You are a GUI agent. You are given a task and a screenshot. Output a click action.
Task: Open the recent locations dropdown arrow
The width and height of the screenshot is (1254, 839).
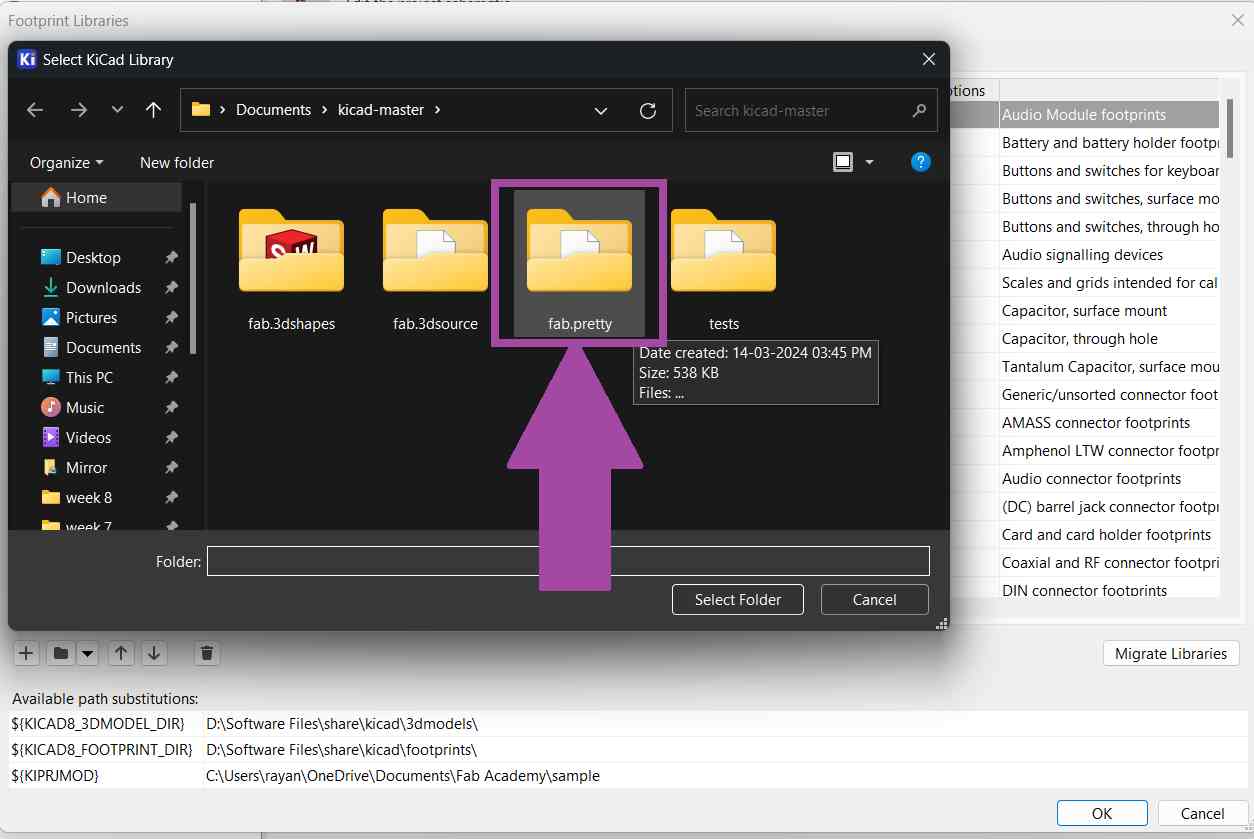coord(117,110)
